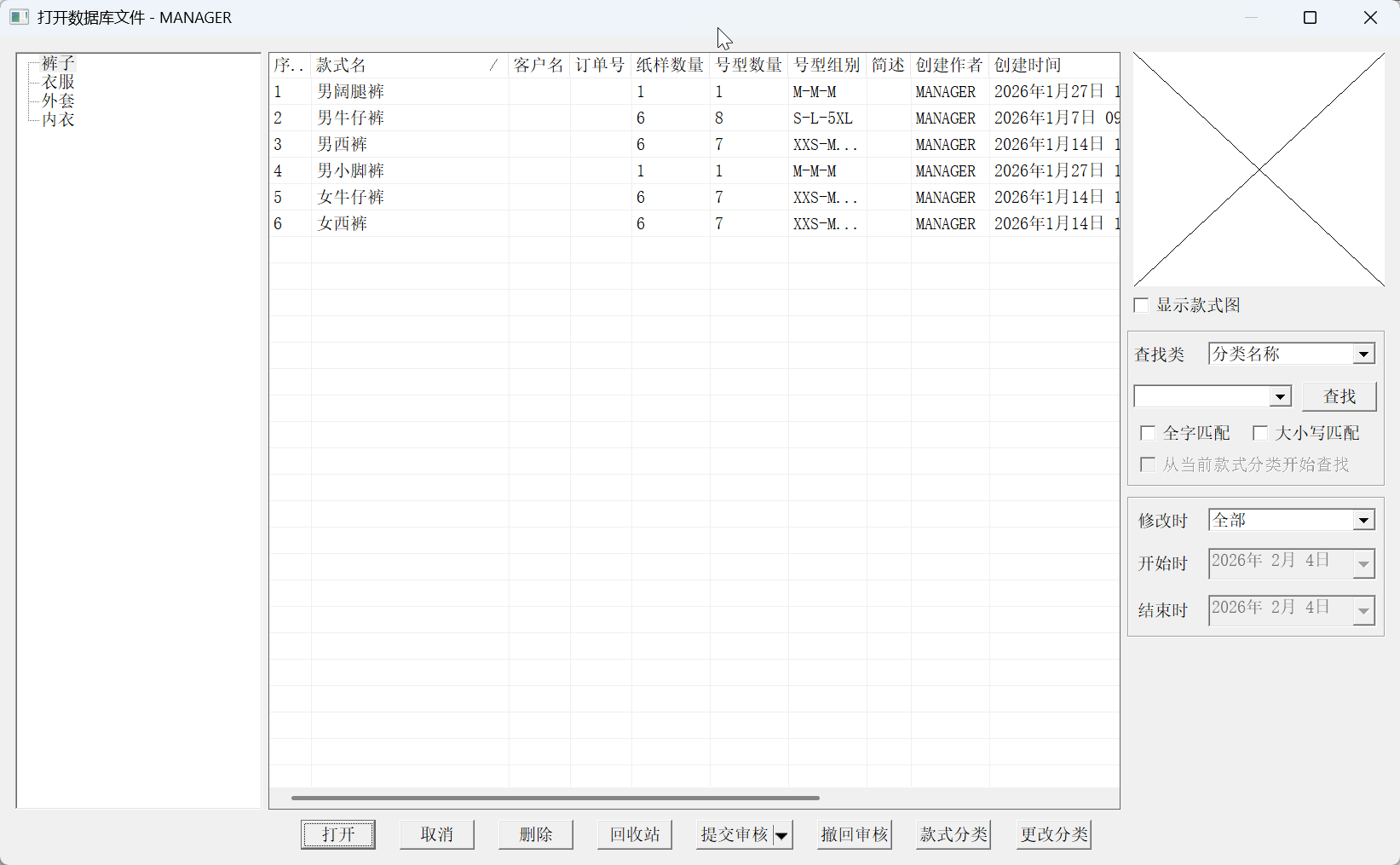Image resolution: width=1400 pixels, height=865 pixels.
Task: Select 裤子 category in tree
Action: click(58, 63)
